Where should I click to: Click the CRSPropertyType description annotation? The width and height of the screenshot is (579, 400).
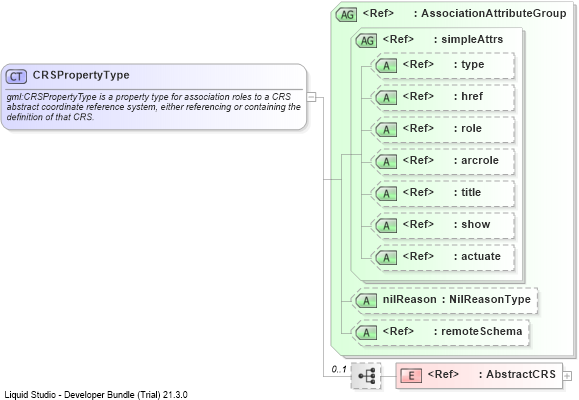click(154, 107)
